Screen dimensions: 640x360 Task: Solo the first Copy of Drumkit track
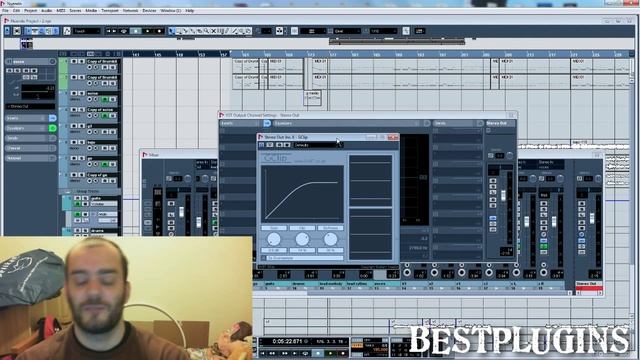tap(81, 62)
